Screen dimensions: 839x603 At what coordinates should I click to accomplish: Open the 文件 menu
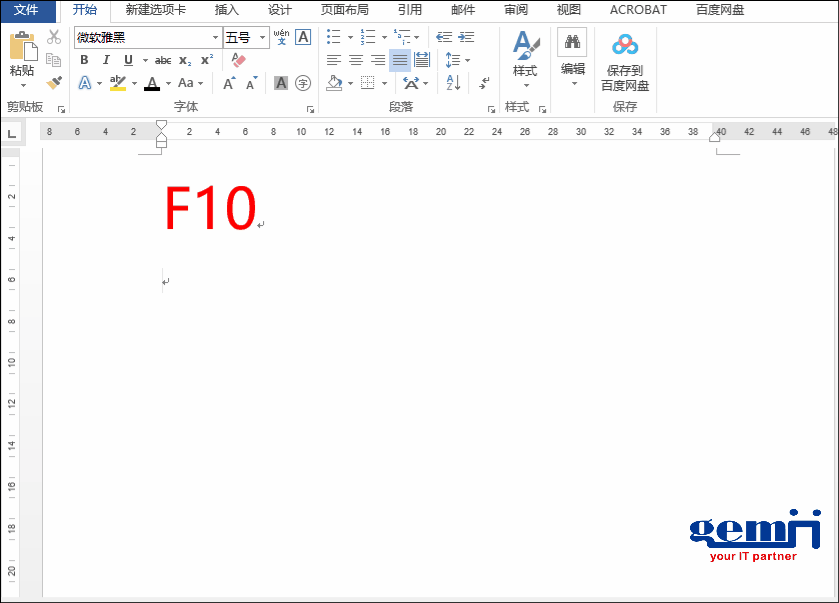(26, 10)
